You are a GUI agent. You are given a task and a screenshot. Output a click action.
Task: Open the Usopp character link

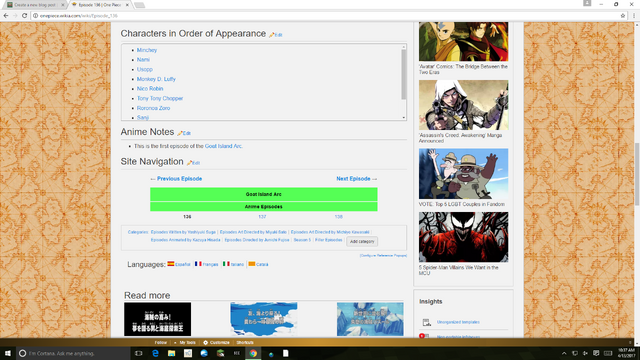pyautogui.click(x=144, y=69)
